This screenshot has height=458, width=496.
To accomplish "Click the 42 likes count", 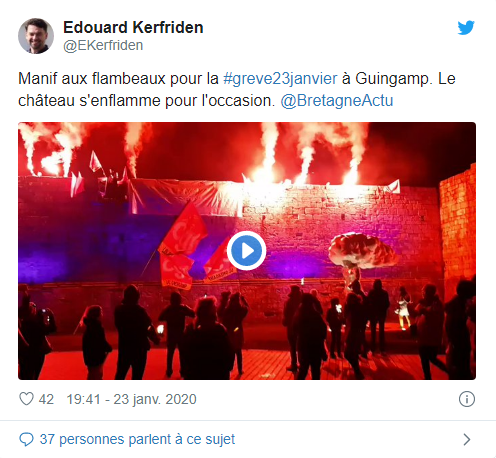I will click(x=46, y=399).
